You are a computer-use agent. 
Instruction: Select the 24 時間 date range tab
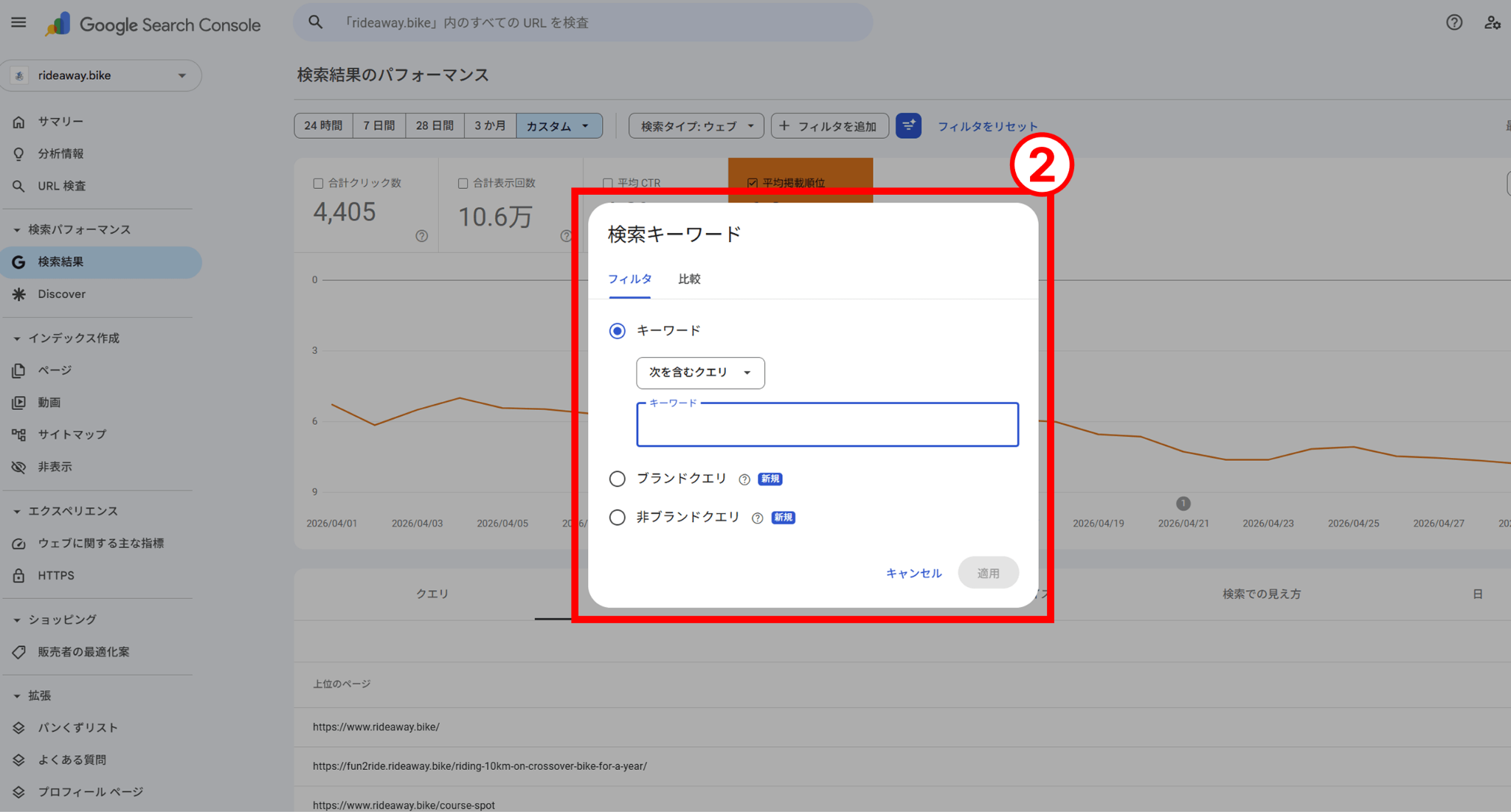click(x=323, y=126)
